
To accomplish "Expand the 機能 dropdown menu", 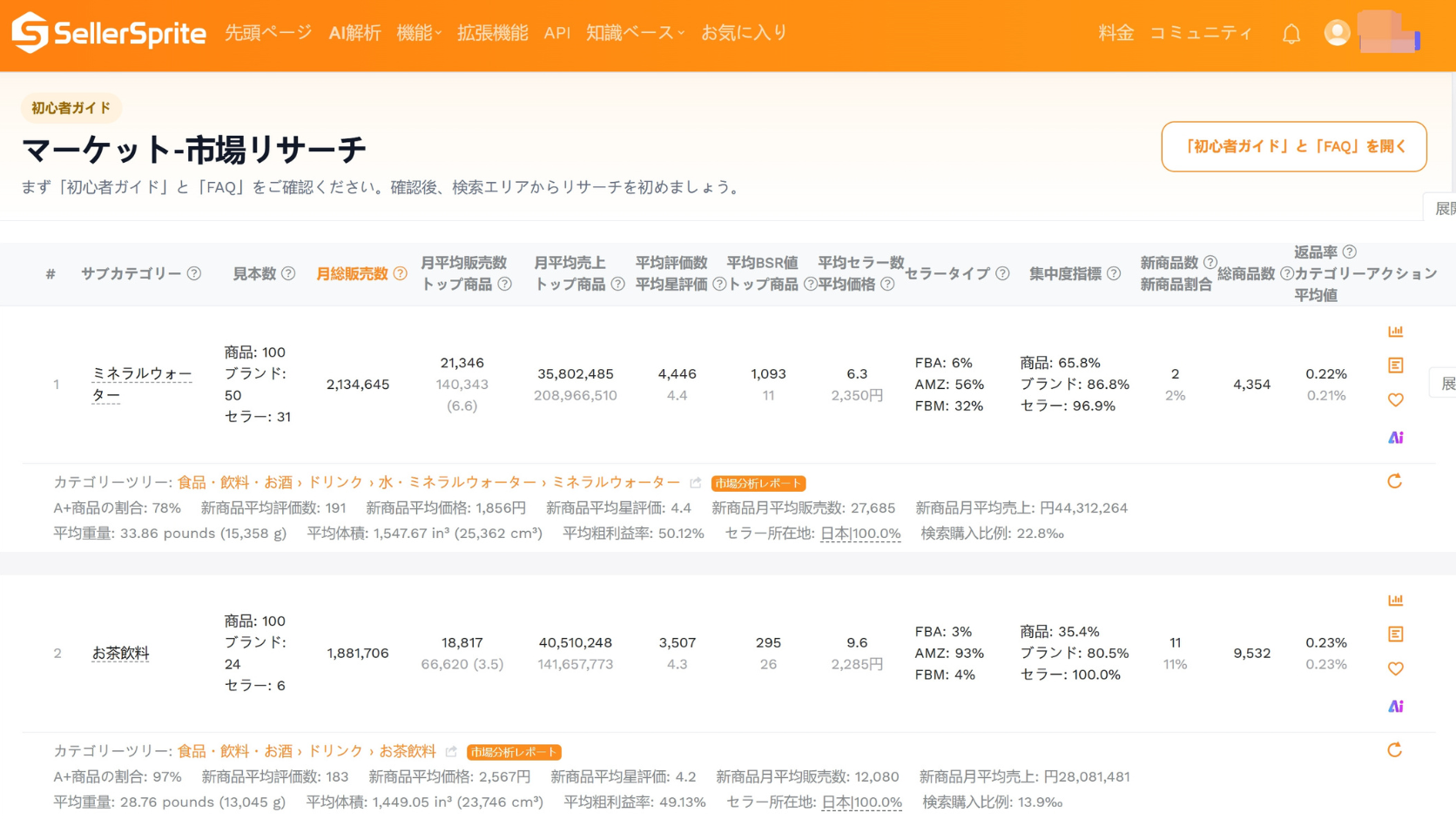I will (x=419, y=33).
